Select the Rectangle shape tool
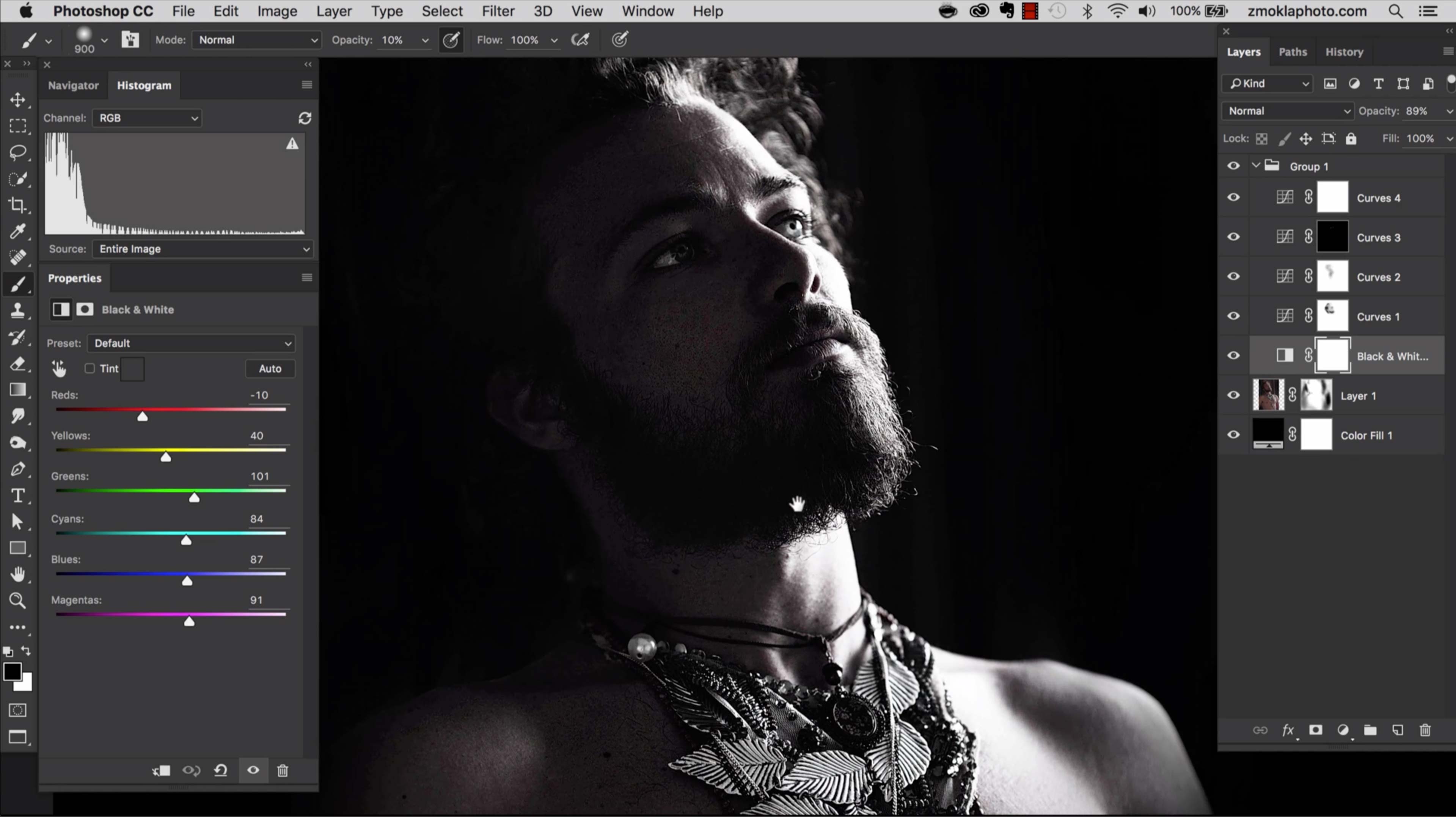Screen dimensions: 1456x817 pos(17,548)
